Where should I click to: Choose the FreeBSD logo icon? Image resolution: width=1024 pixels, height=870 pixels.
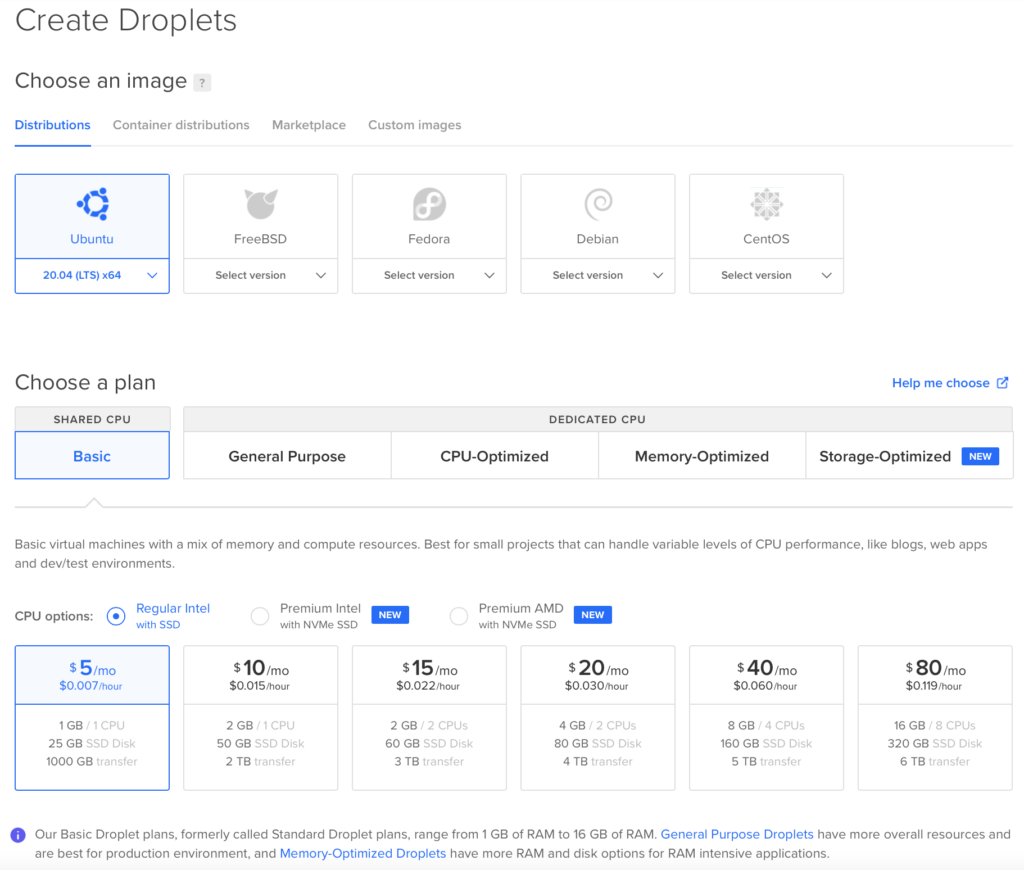click(261, 204)
